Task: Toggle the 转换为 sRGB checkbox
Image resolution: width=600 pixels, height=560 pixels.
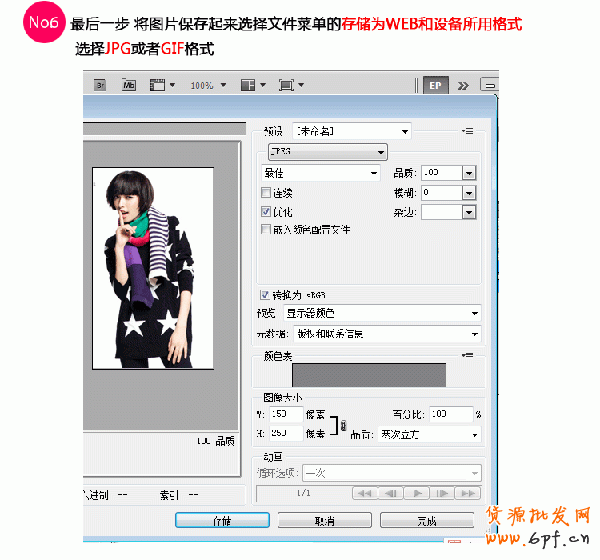Action: point(265,295)
